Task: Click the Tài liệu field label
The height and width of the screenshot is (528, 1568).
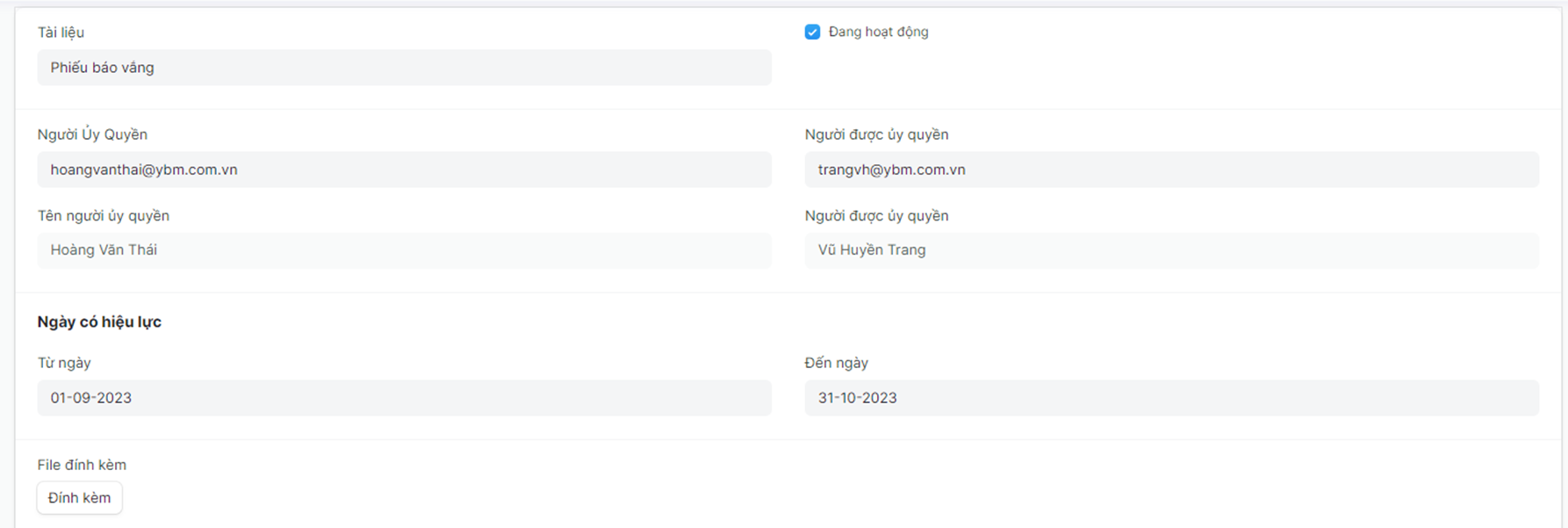Action: 61,33
